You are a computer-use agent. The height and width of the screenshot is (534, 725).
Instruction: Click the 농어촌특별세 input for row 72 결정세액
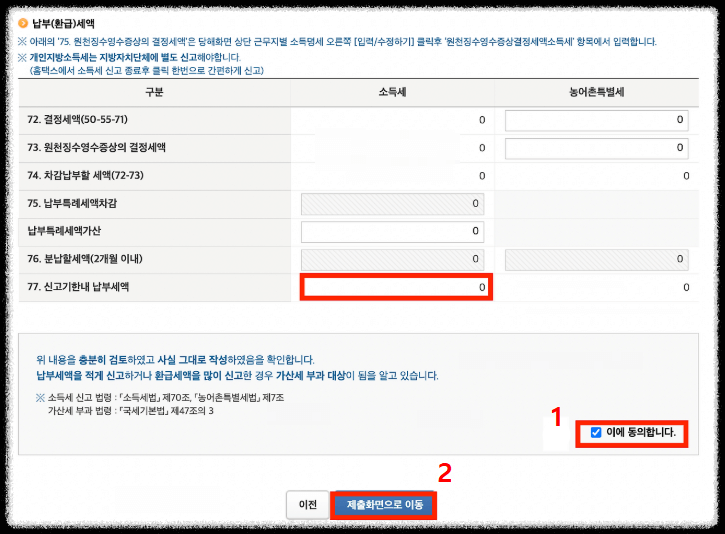coord(596,120)
